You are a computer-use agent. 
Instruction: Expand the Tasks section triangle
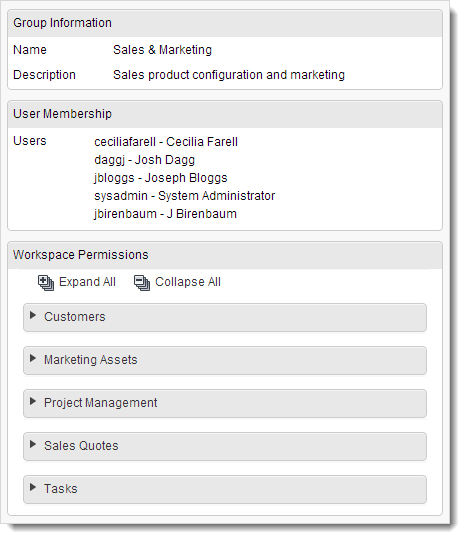(33, 487)
